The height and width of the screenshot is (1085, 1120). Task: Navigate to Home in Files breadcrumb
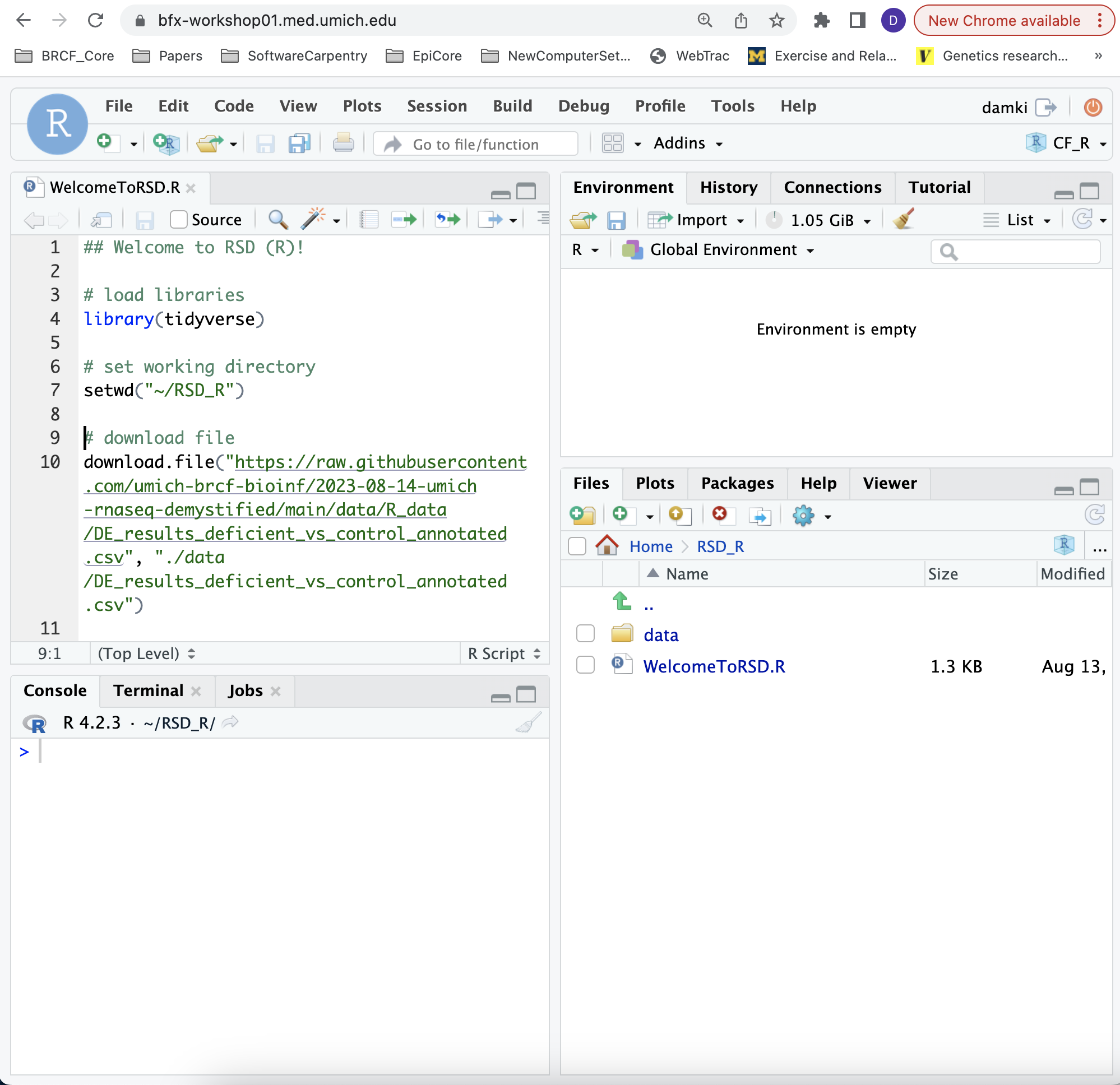tap(650, 547)
